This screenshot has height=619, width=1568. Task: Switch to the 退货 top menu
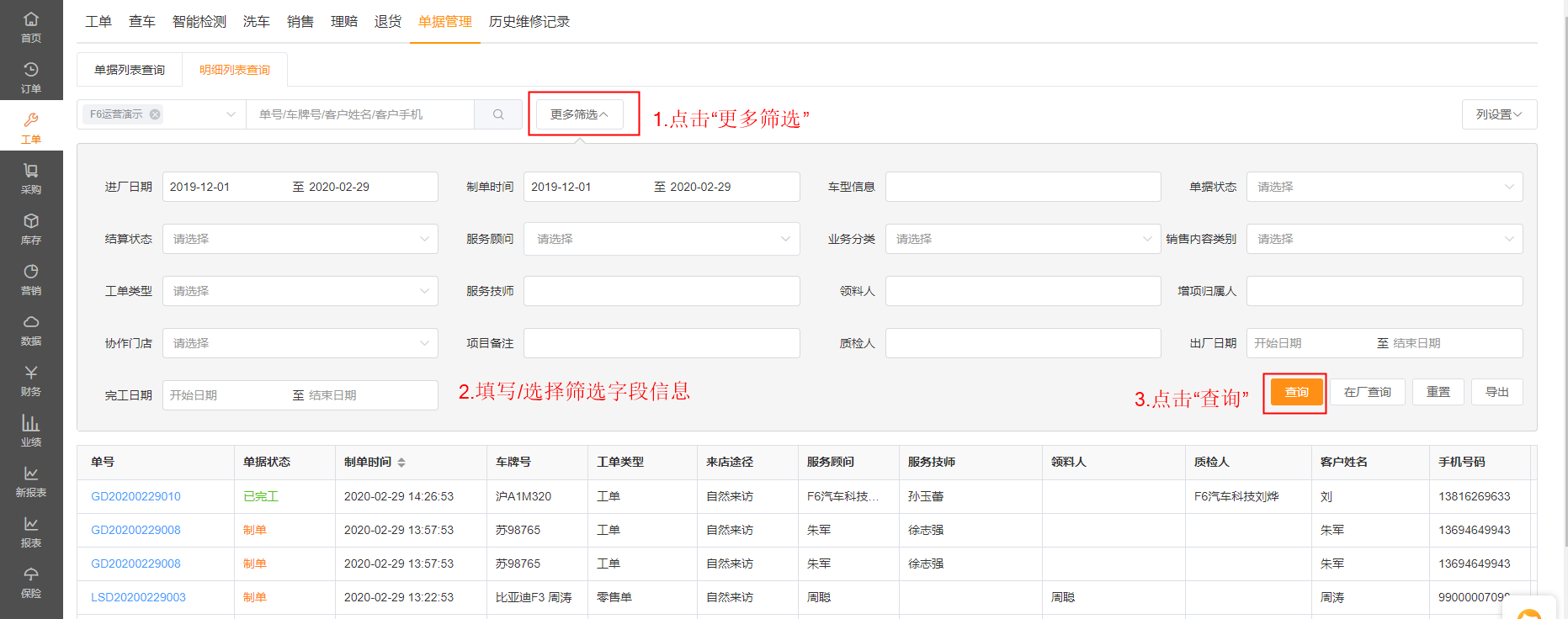388,22
